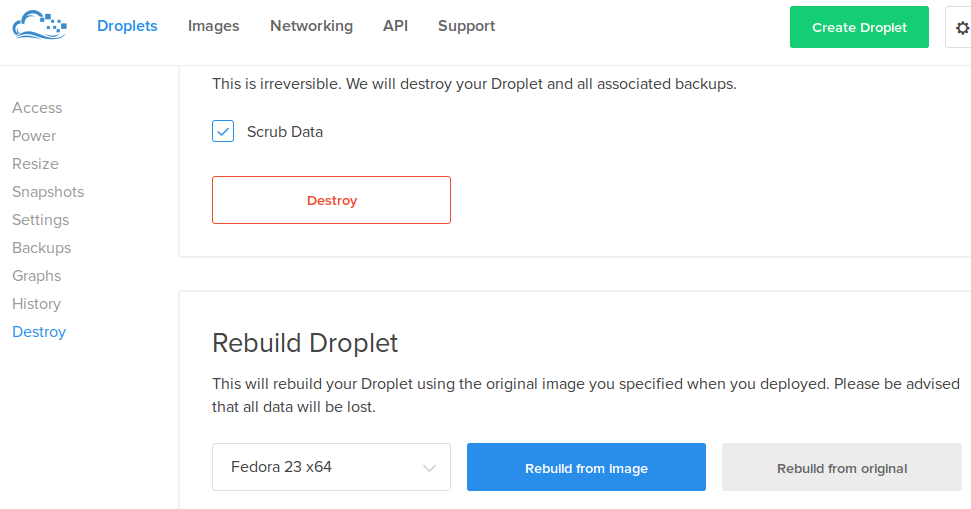Image resolution: width=971 pixels, height=509 pixels.
Task: Open Backups in the sidebar
Action: coord(41,248)
